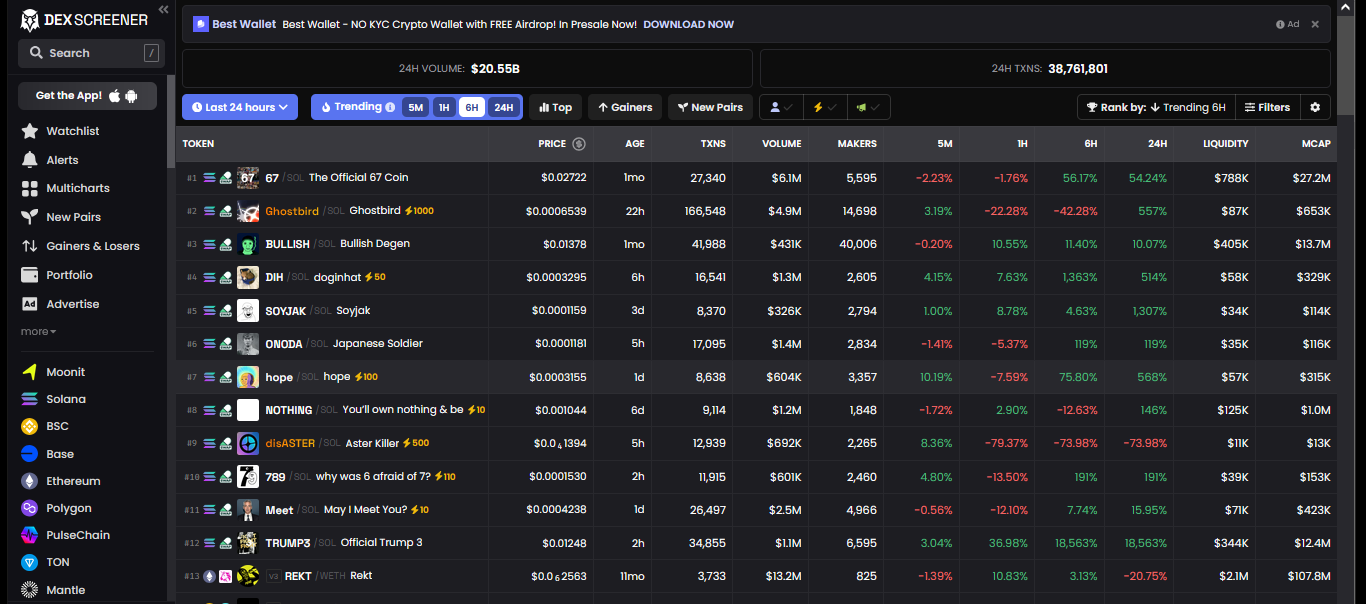This screenshot has width=1366, height=604.
Task: Collapse the sidebar with double-chevron icon
Action: (x=163, y=10)
